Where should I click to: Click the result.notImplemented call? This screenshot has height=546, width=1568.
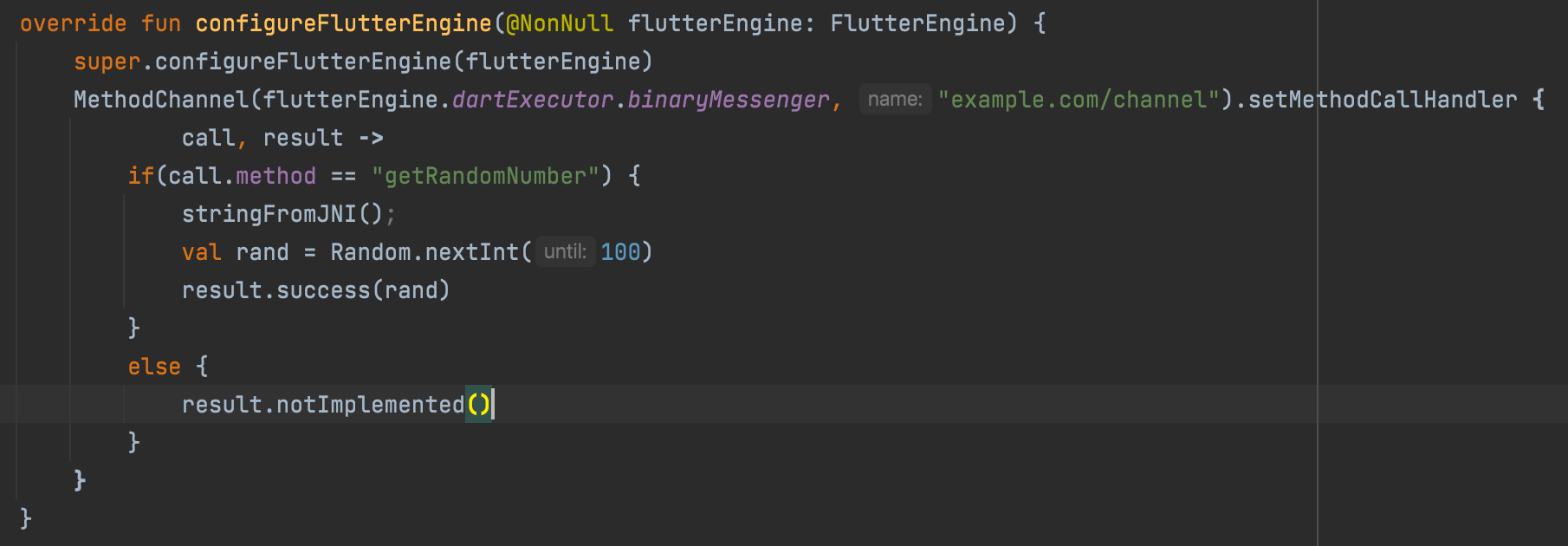pyautogui.click(x=336, y=405)
